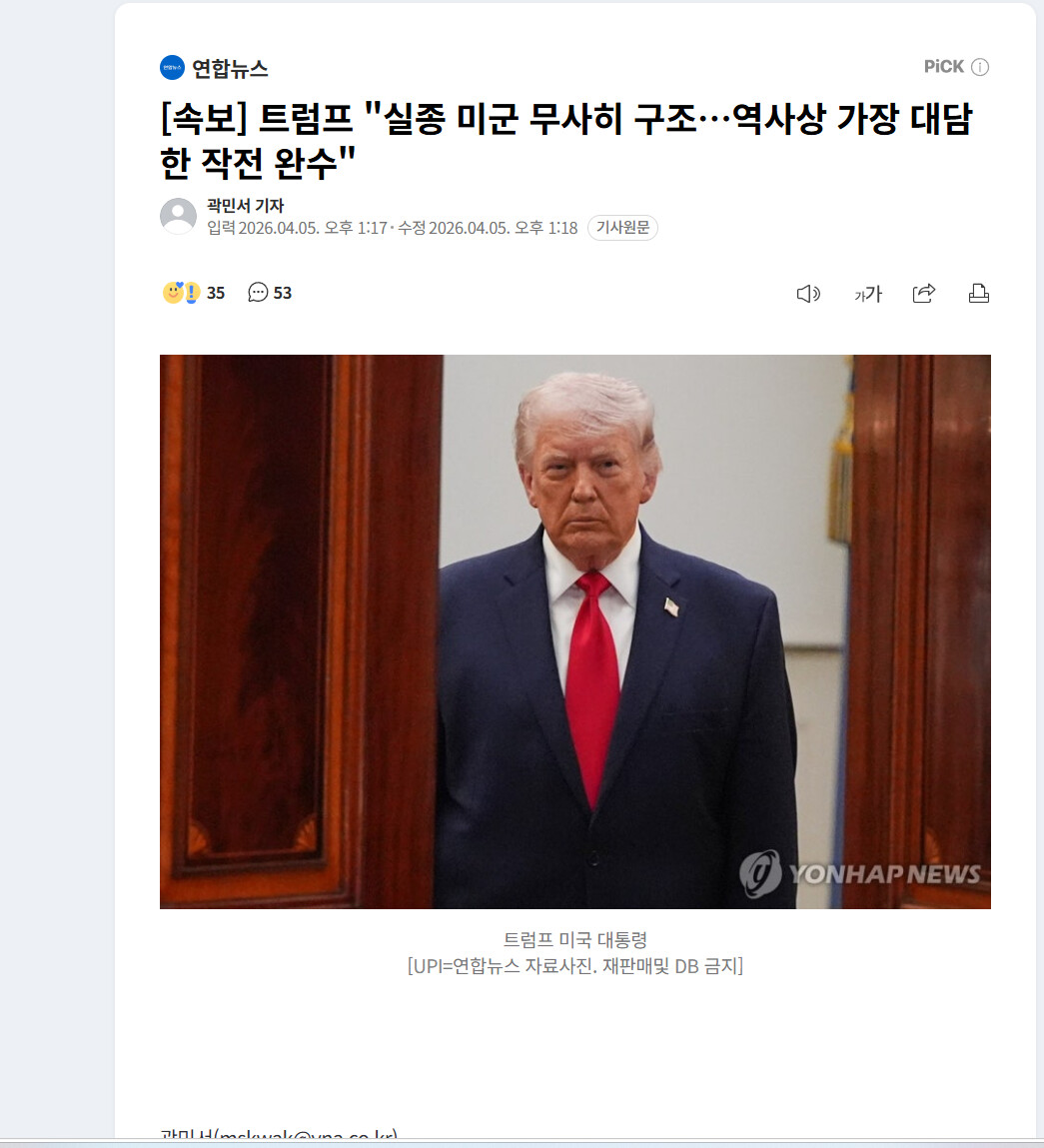Open comments via speech bubble icon
Screen dimensions: 1044x1148
pyautogui.click(x=258, y=293)
